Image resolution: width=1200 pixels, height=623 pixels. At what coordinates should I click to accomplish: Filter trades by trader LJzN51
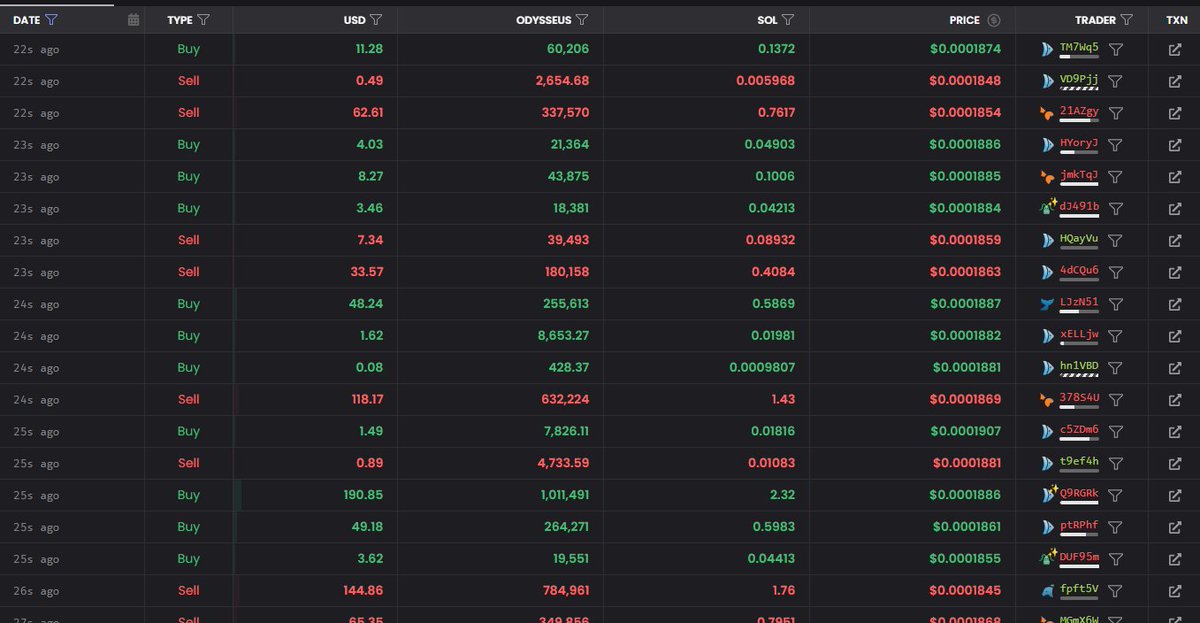(x=1116, y=304)
